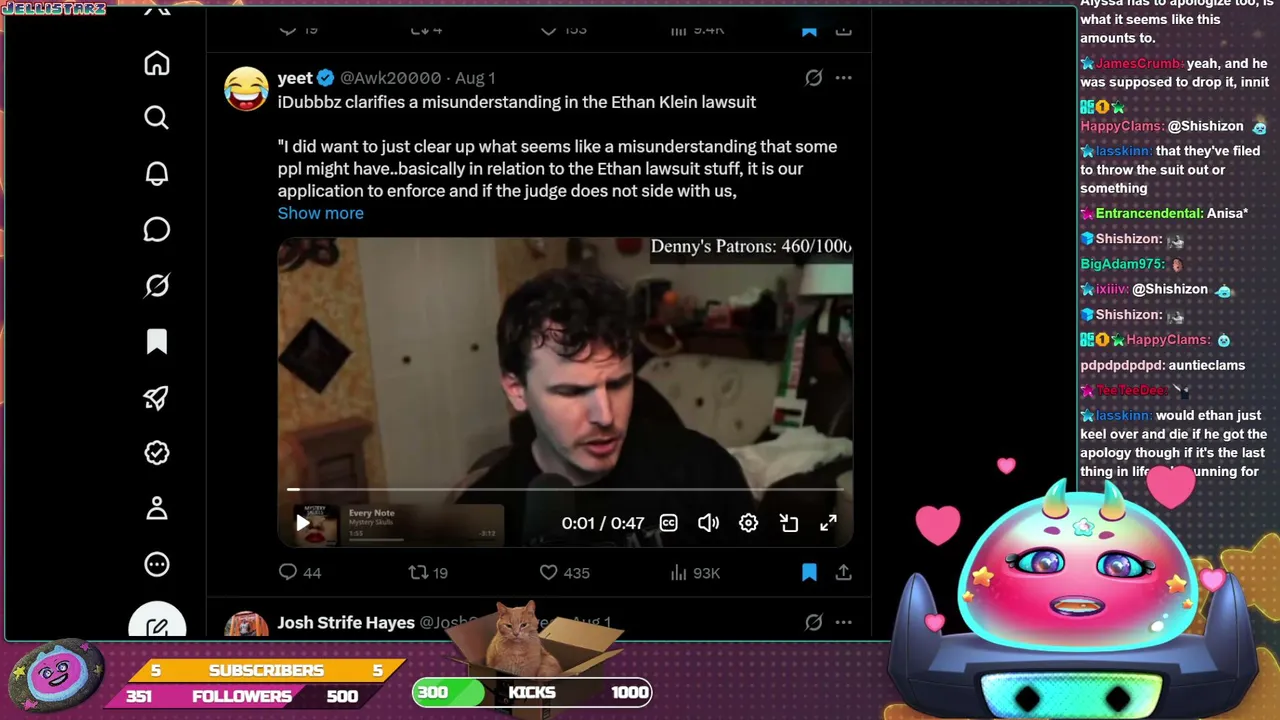Share yeet's post
The height and width of the screenshot is (720, 1280).
(x=844, y=573)
